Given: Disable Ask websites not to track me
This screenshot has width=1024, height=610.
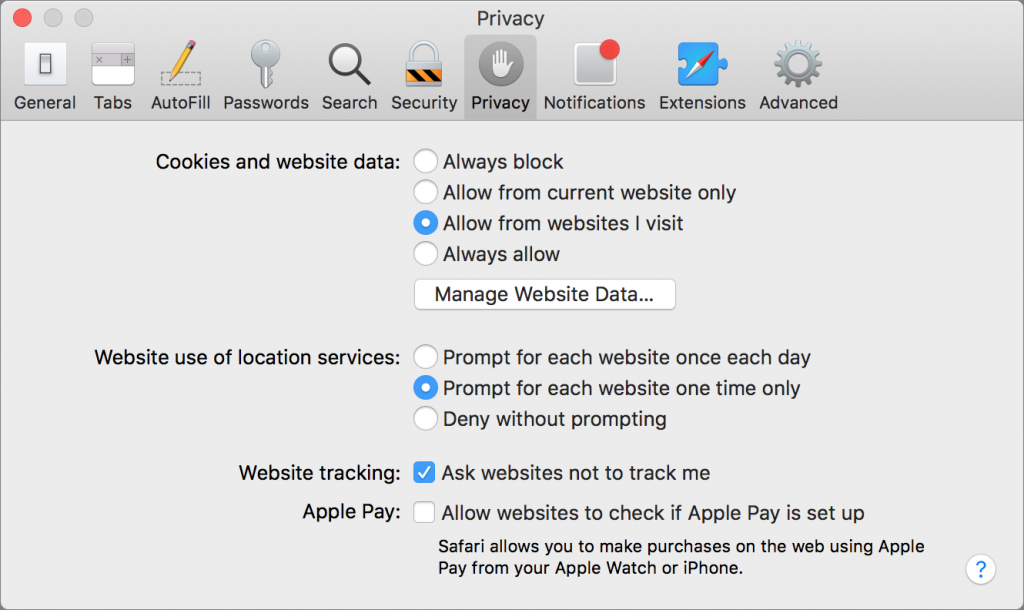Looking at the screenshot, I should pos(424,473).
